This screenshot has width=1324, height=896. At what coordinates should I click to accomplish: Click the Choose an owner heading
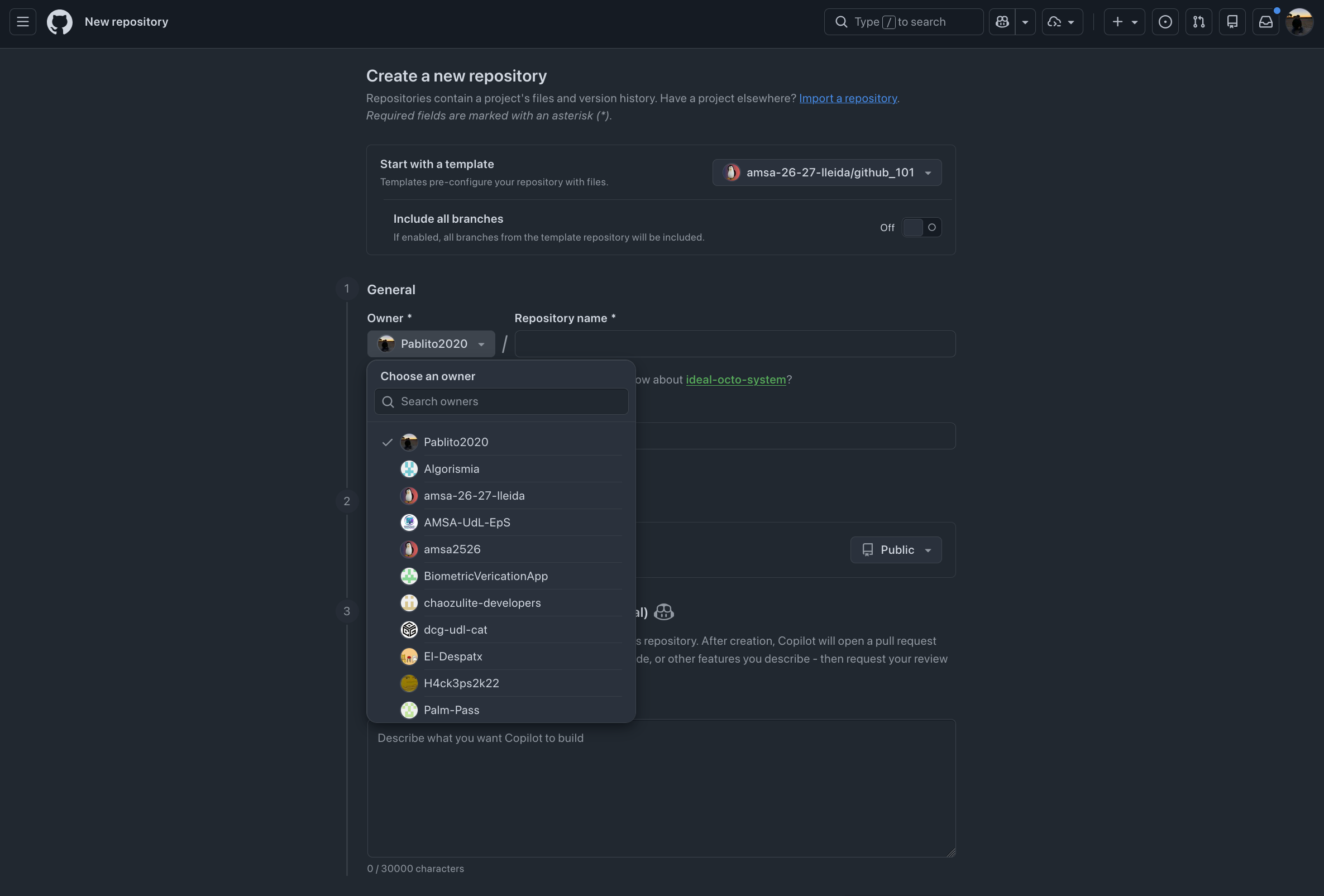(428, 376)
